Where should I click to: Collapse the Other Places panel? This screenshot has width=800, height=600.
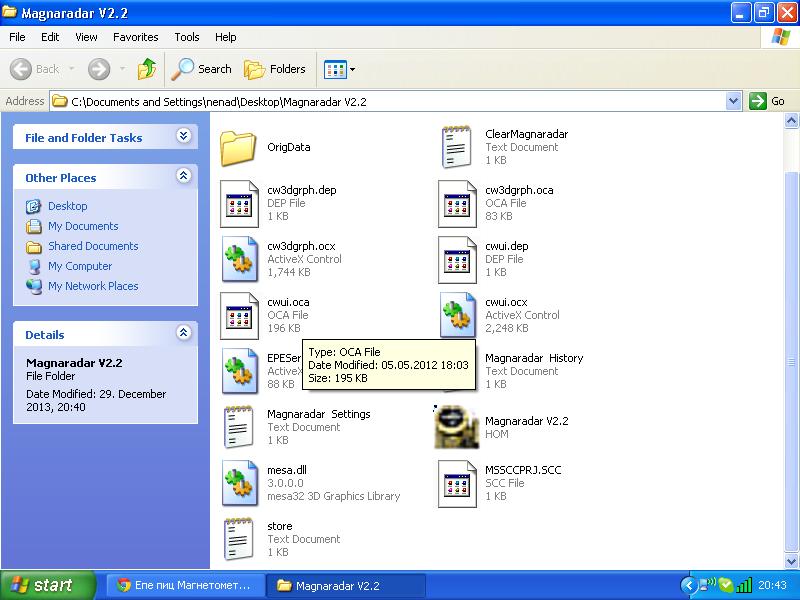tap(183, 176)
